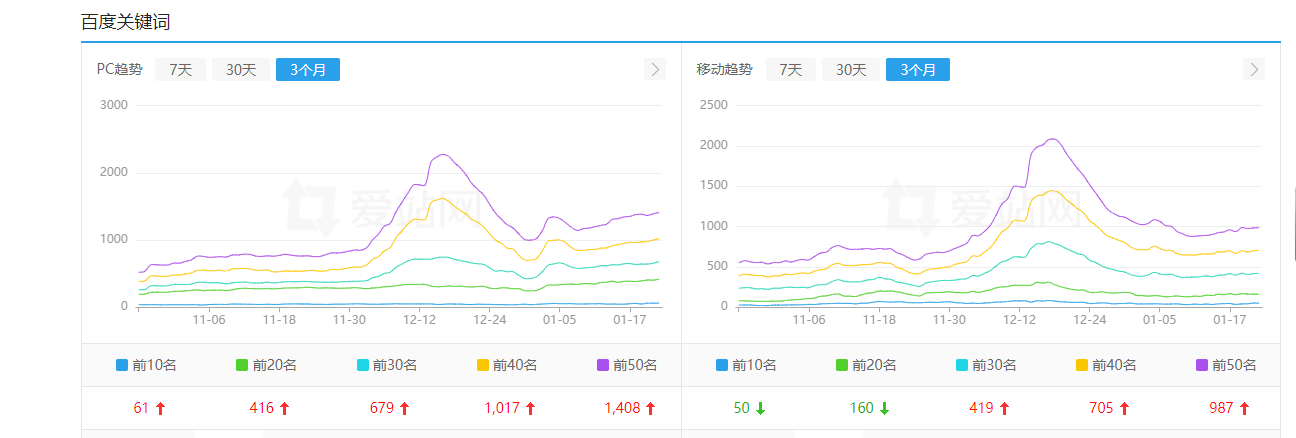The image size is (1296, 438).
Task: Click purple 前50名 legend in PC chart
Action: (x=626, y=365)
